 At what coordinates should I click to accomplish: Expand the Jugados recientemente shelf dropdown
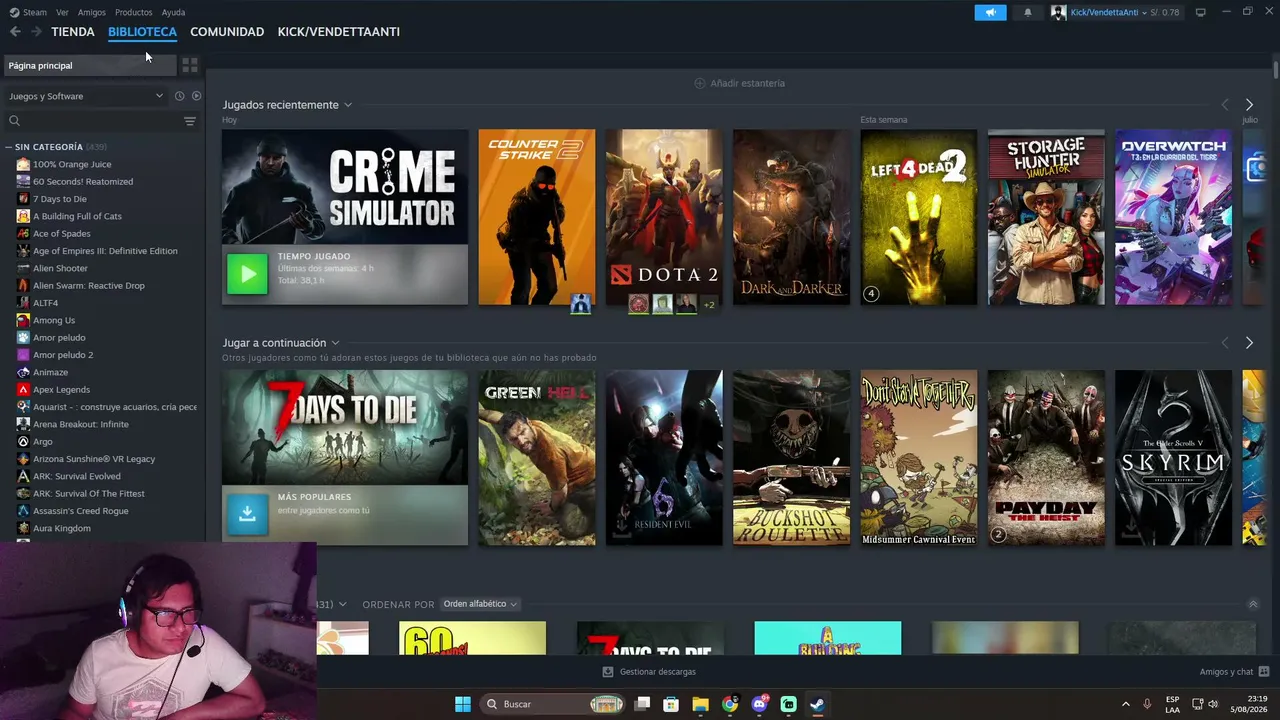348,105
